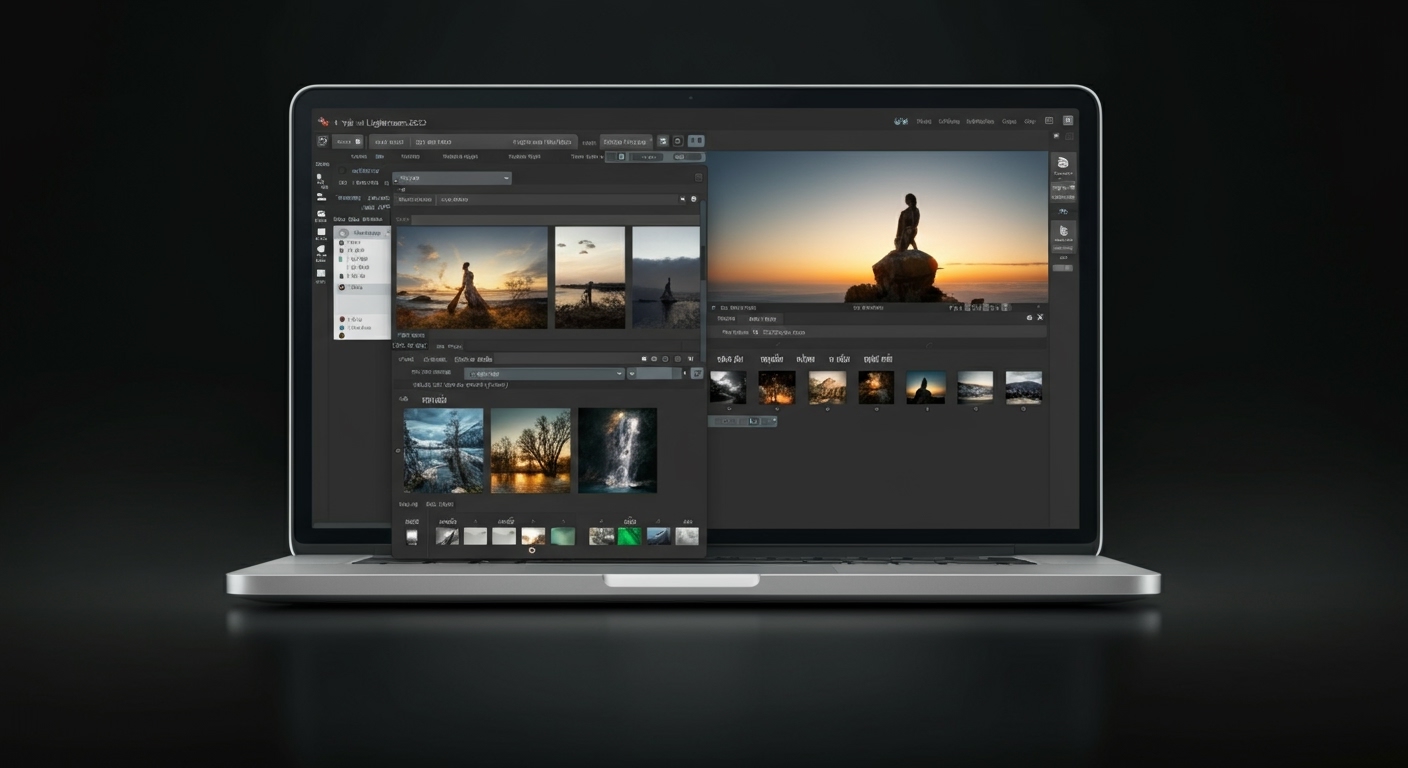Open the waterfall thumbnail in the import dialog
The image size is (1408, 768).
point(616,450)
